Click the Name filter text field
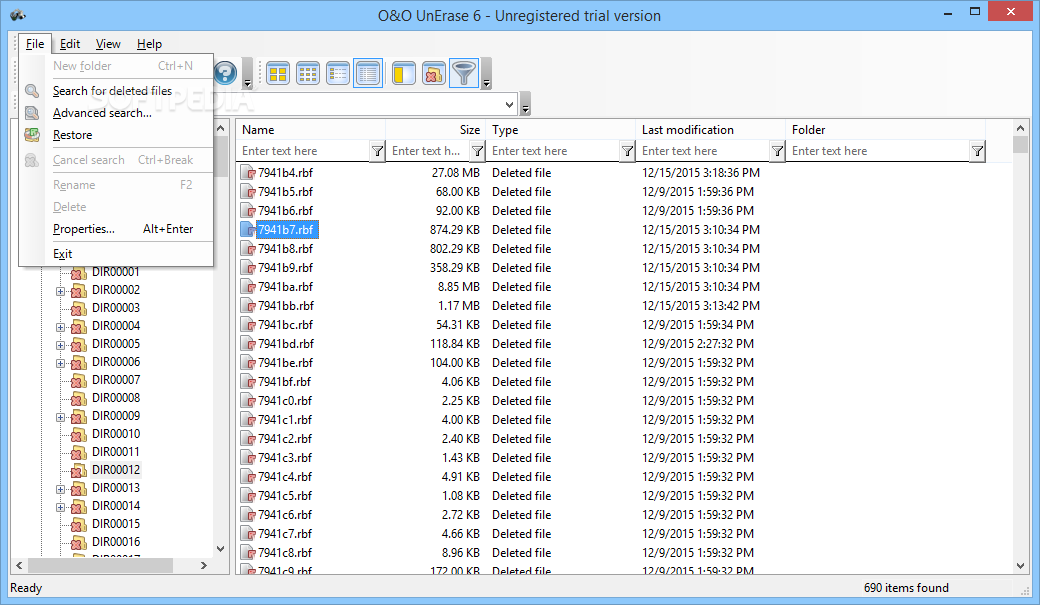The width and height of the screenshot is (1040, 605). [x=304, y=151]
